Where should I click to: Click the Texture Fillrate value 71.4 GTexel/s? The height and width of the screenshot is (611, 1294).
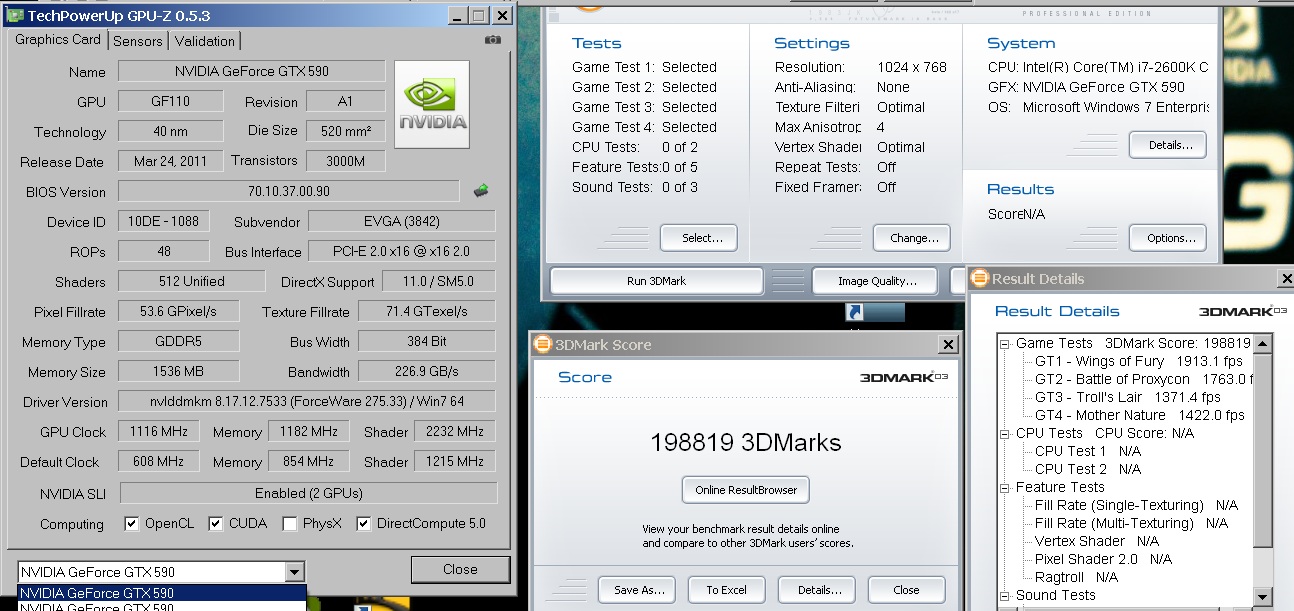(x=427, y=311)
